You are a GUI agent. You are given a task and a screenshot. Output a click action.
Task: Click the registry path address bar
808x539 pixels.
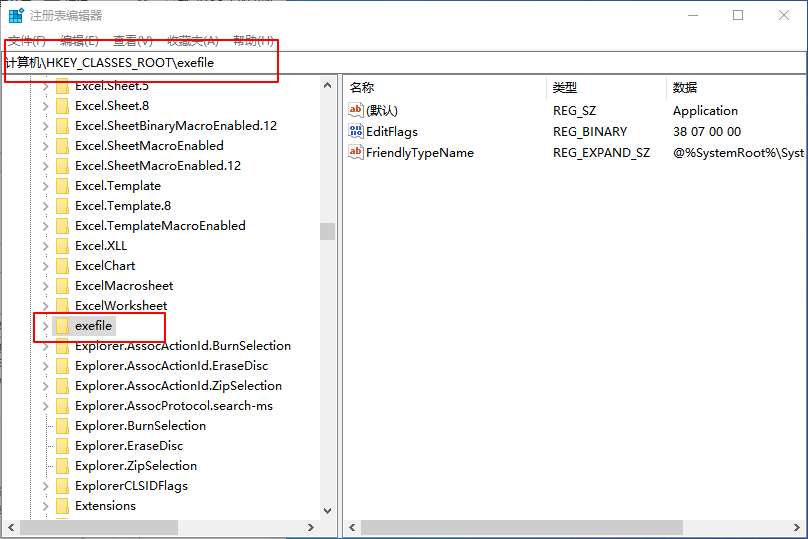[400, 62]
